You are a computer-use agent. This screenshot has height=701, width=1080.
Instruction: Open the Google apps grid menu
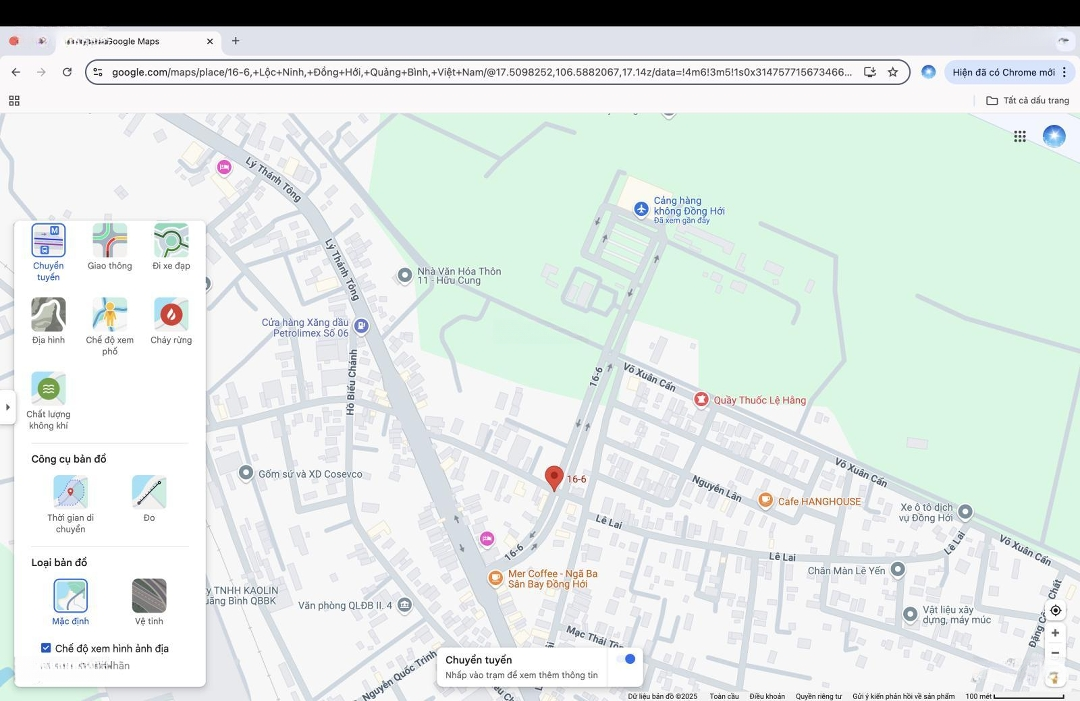point(1020,137)
